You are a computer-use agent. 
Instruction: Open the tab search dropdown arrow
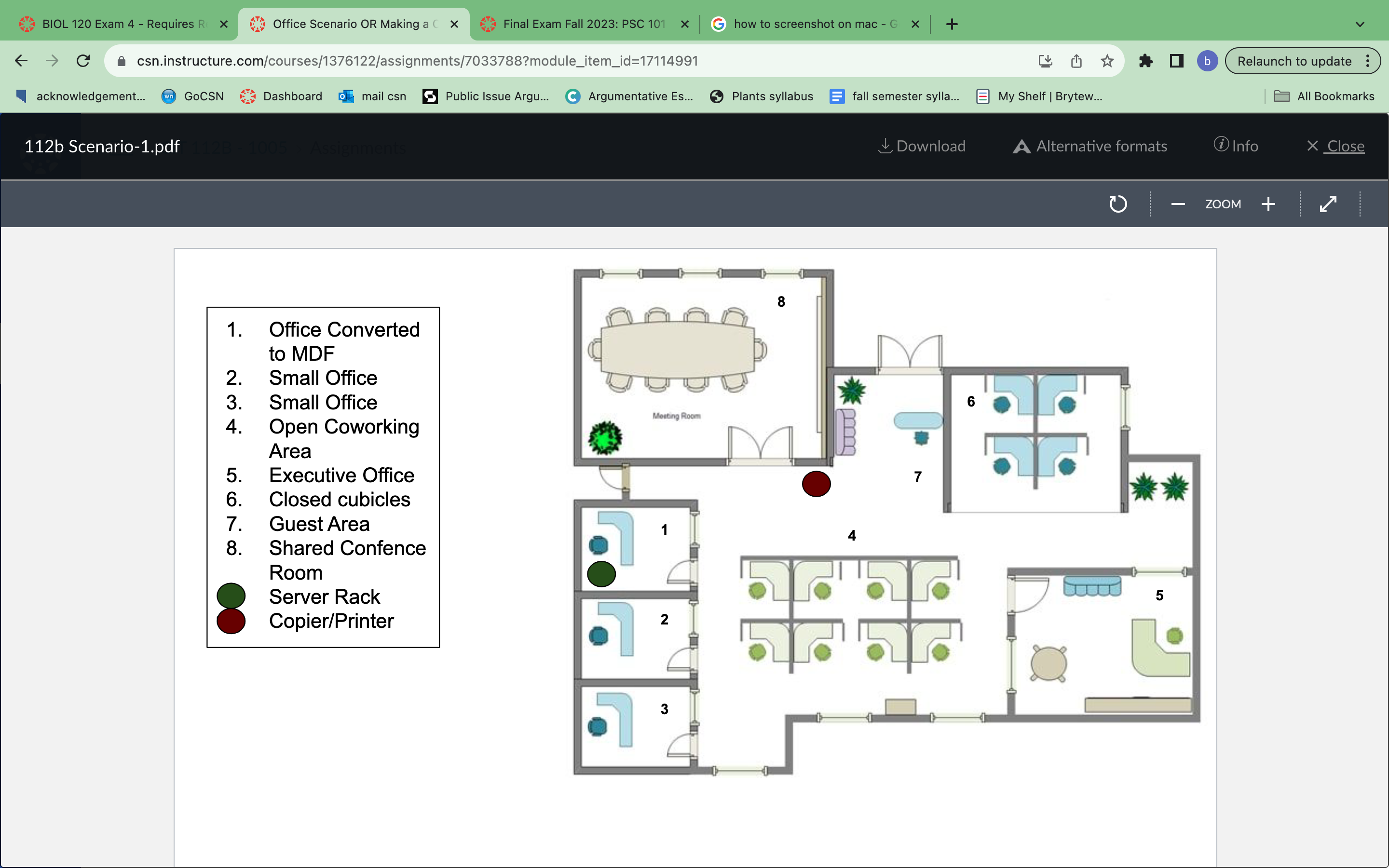(1360, 24)
